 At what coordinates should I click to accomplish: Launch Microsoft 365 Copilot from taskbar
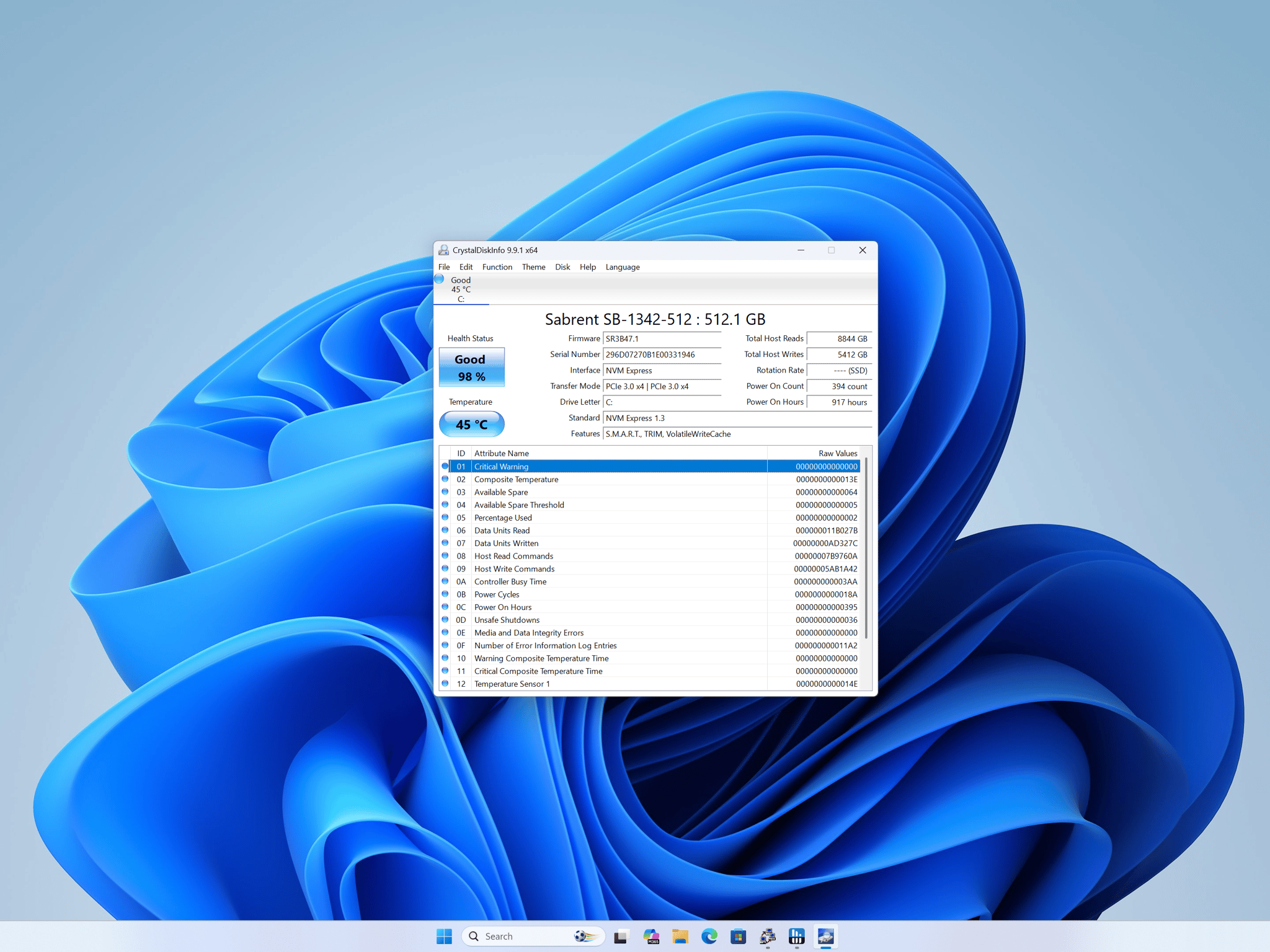pos(651,936)
